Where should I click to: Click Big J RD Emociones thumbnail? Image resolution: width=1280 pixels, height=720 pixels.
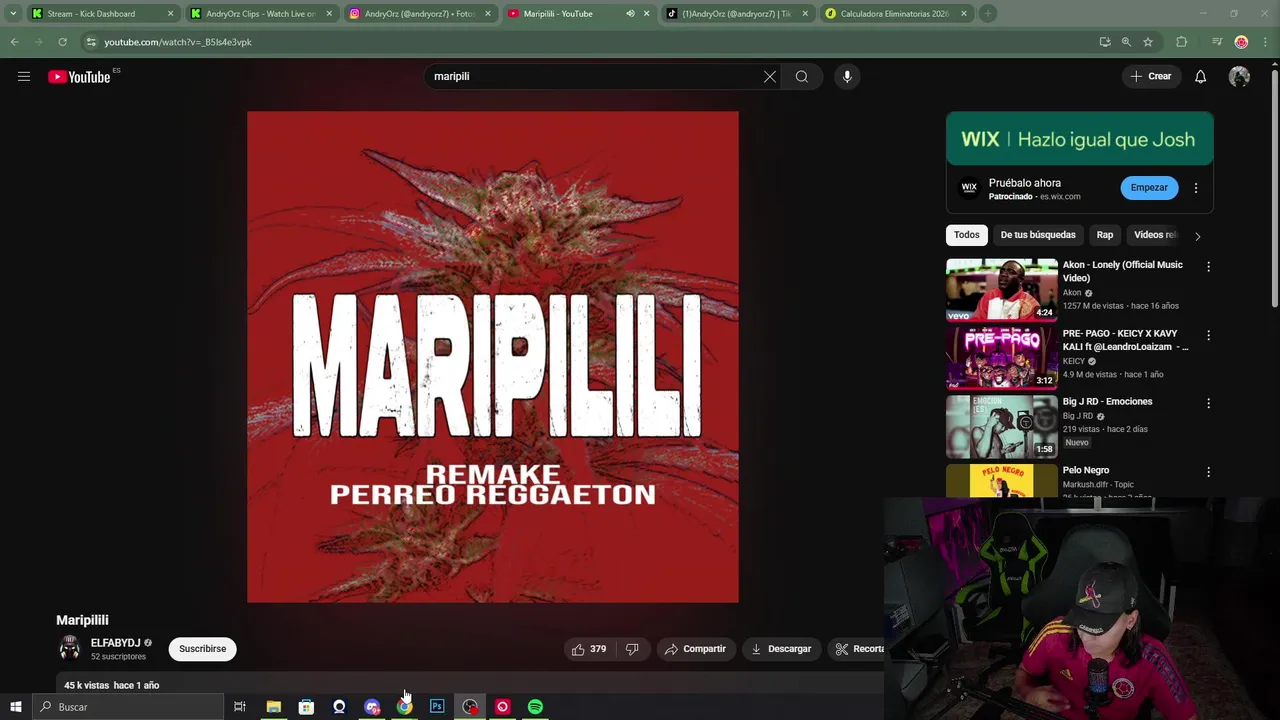(1002, 426)
